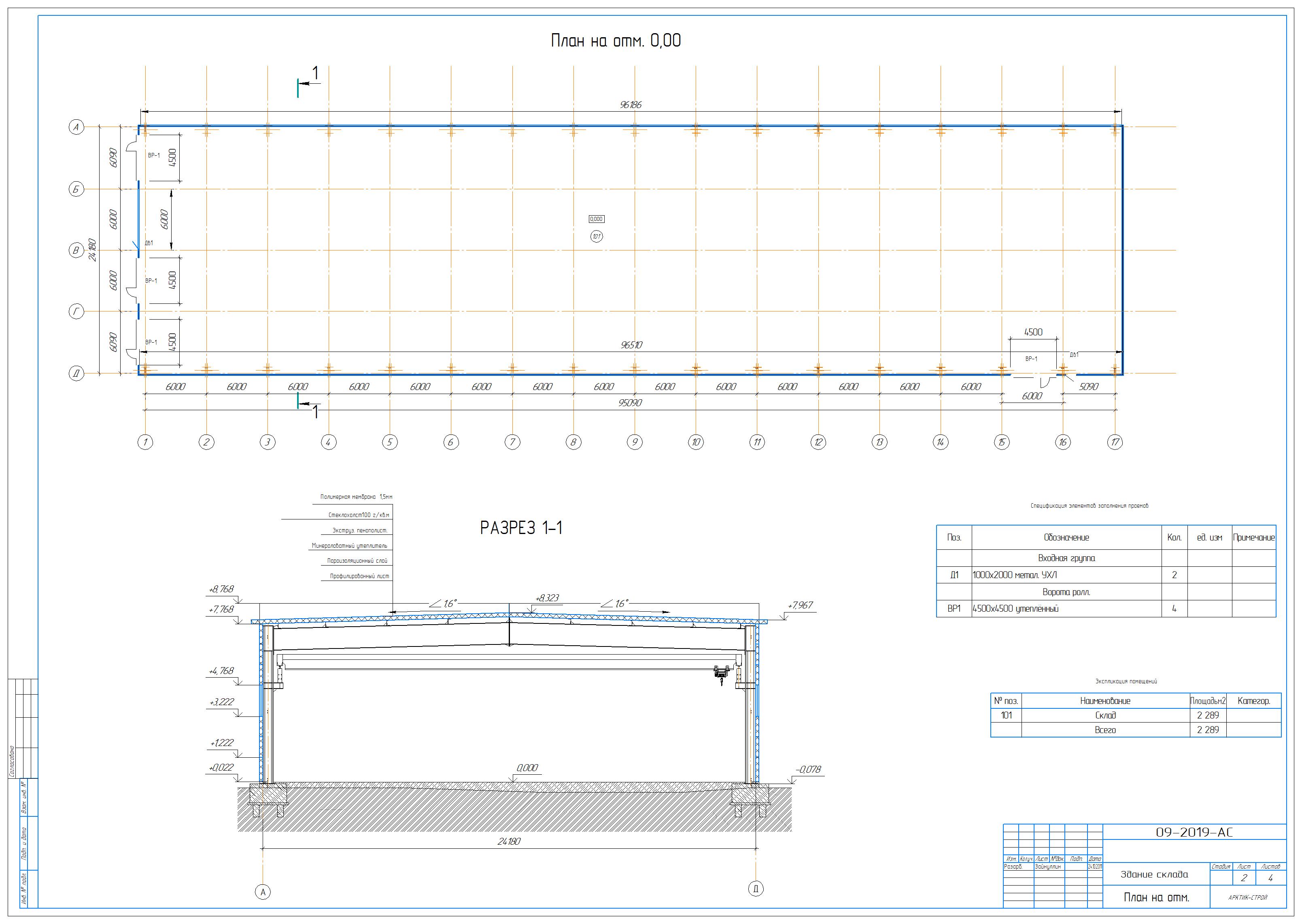Click axis bubble 17 at bottom right
The height and width of the screenshot is (924, 1302).
1115,442
